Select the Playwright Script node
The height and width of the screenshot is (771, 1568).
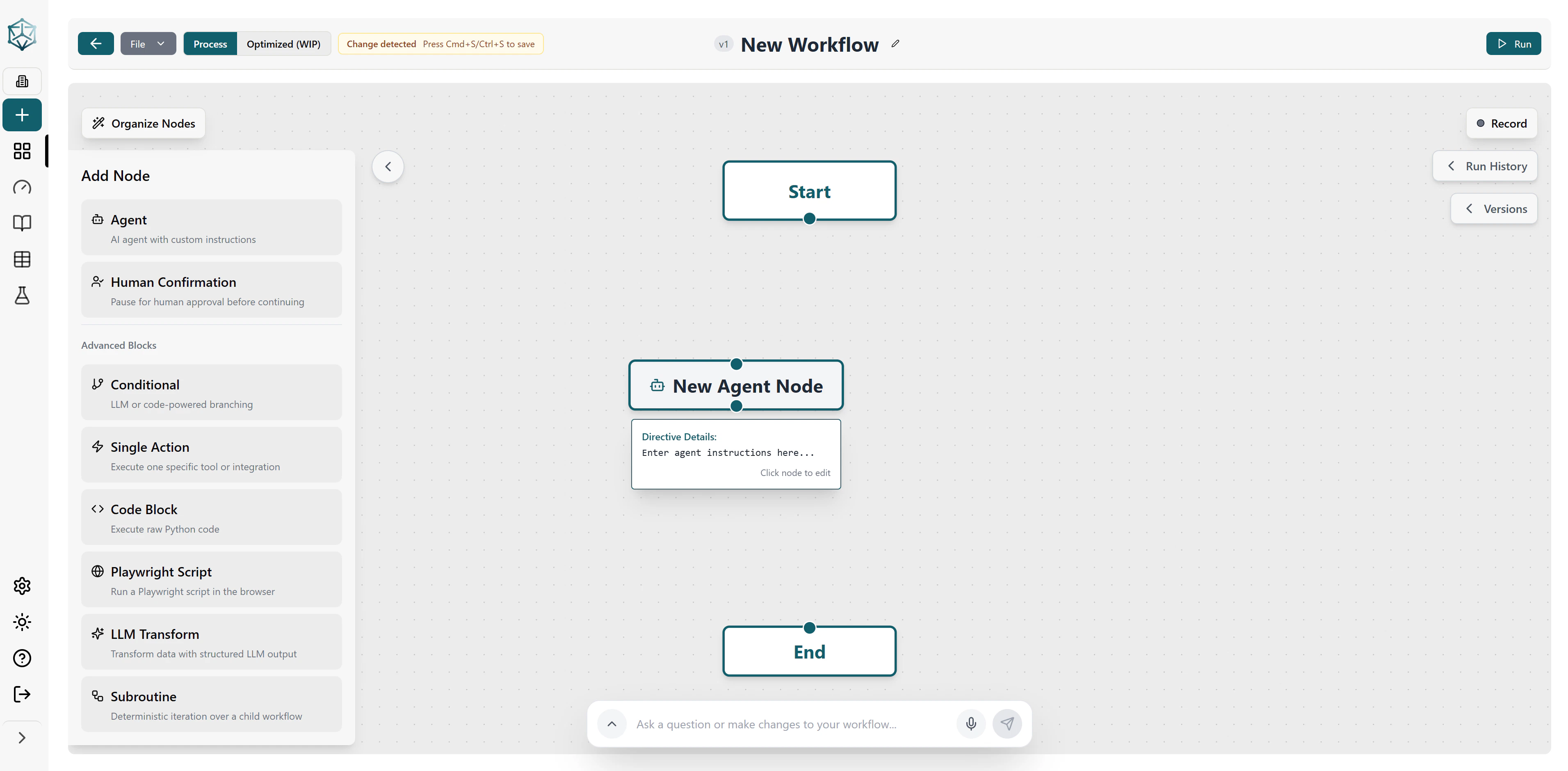[211, 579]
